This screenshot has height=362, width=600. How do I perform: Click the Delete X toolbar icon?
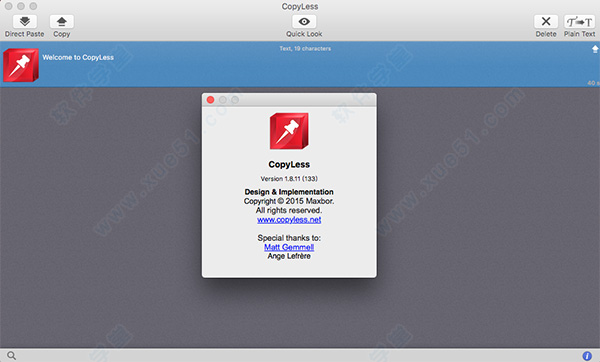[546, 21]
